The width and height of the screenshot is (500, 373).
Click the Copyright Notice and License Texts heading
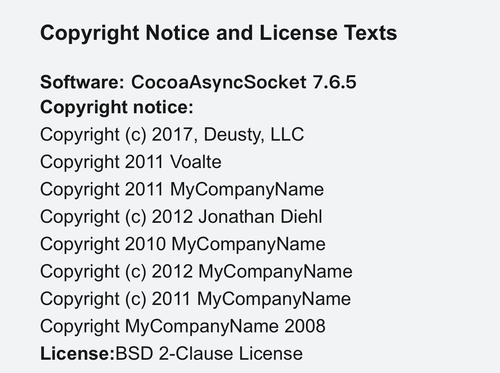pyautogui.click(x=219, y=34)
